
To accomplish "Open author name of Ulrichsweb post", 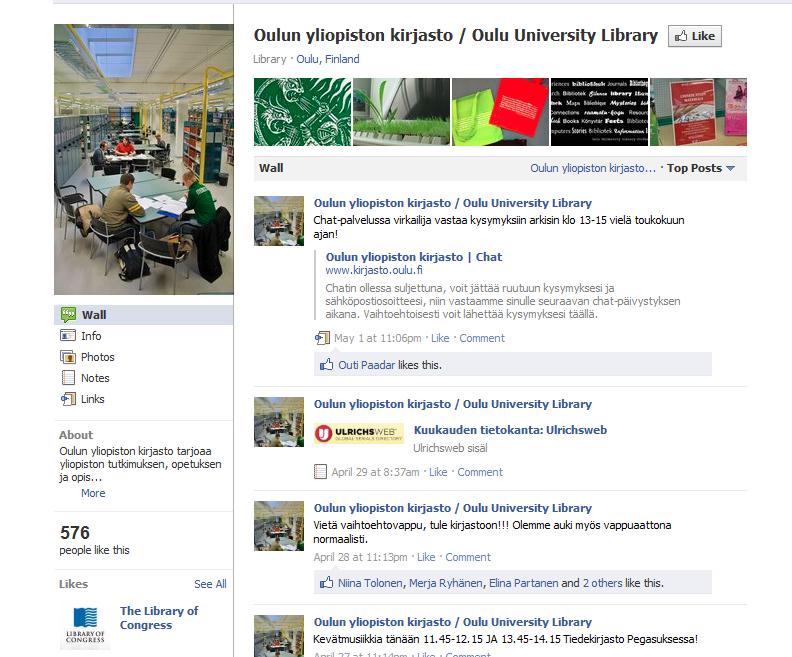I will click(453, 404).
